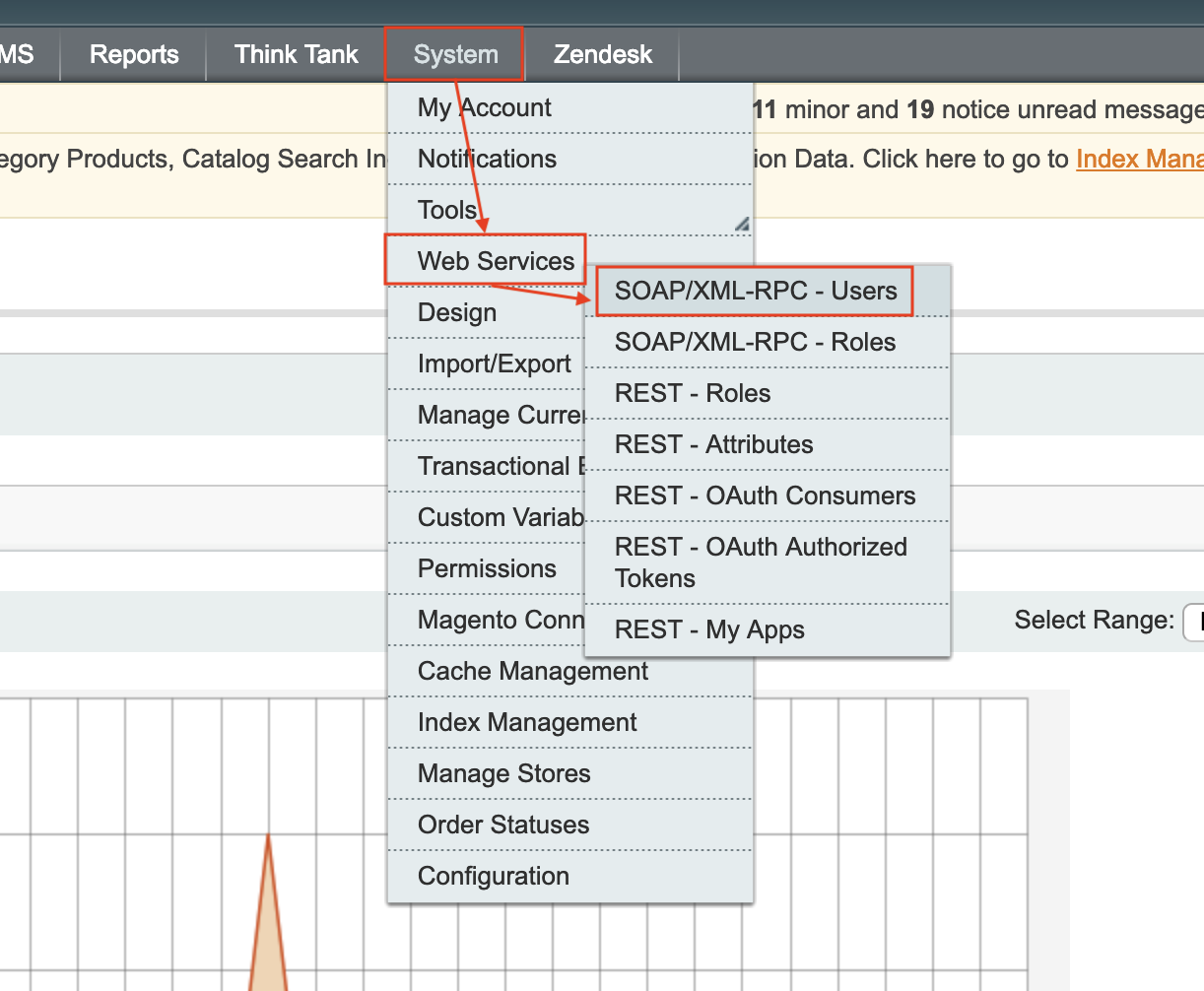Open the Permissions menu entry
The image size is (1204, 991).
click(486, 568)
